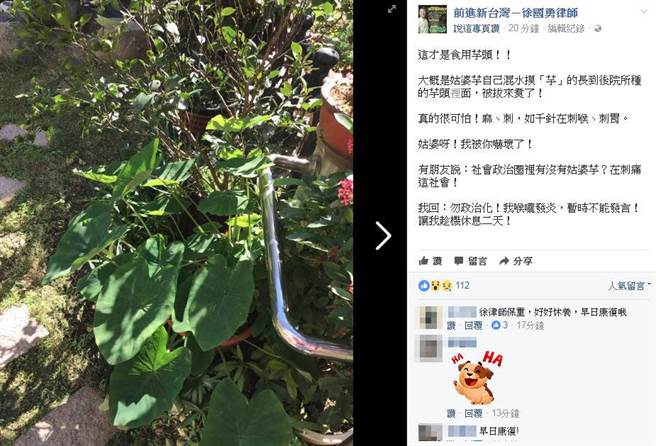Screen dimensions: 656x446
Task: Enter fullscreen with the expand icon
Action: pos(392,9)
